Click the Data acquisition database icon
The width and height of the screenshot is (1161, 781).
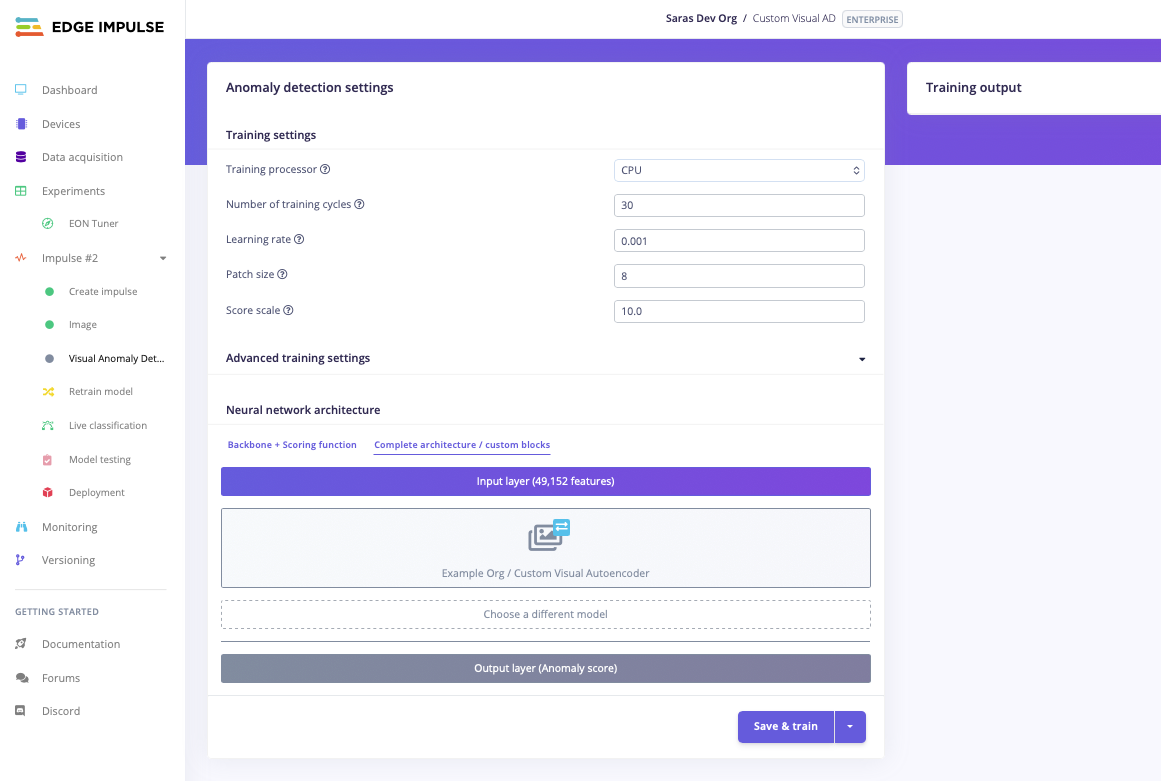pos(21,157)
